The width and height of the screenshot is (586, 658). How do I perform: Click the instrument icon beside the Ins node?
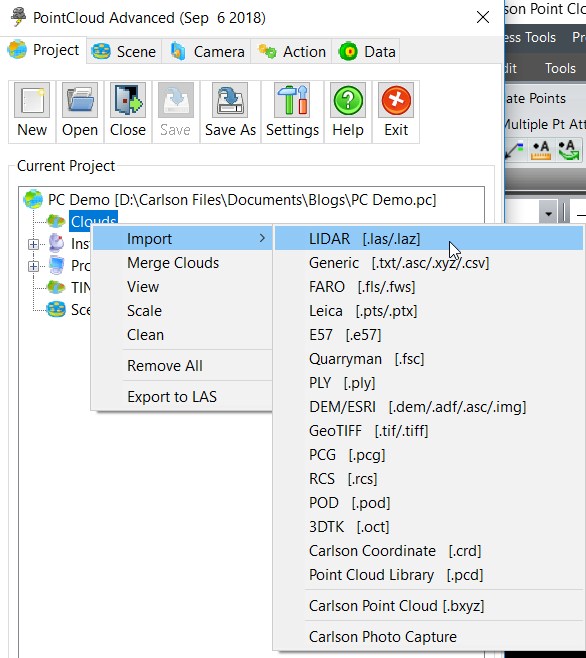[x=56, y=243]
